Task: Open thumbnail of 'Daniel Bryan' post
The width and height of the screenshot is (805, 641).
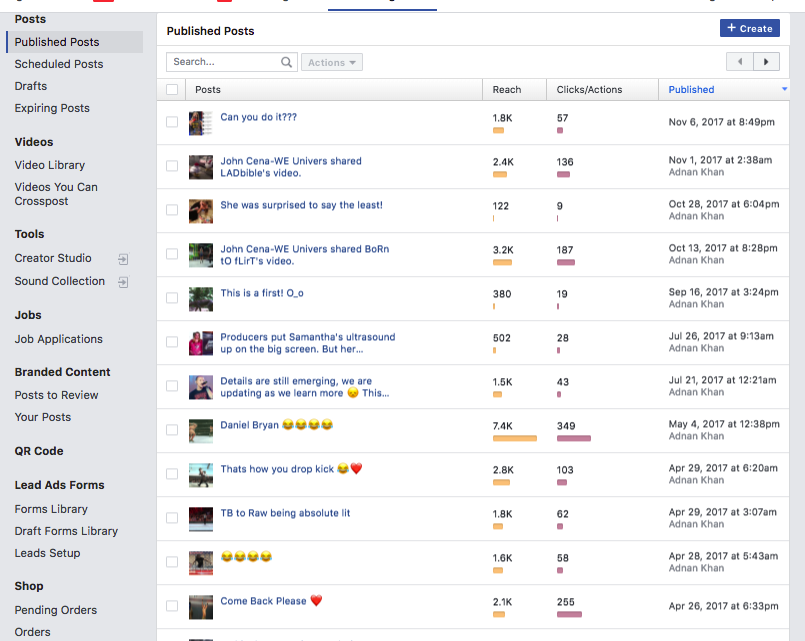Action: coord(201,431)
